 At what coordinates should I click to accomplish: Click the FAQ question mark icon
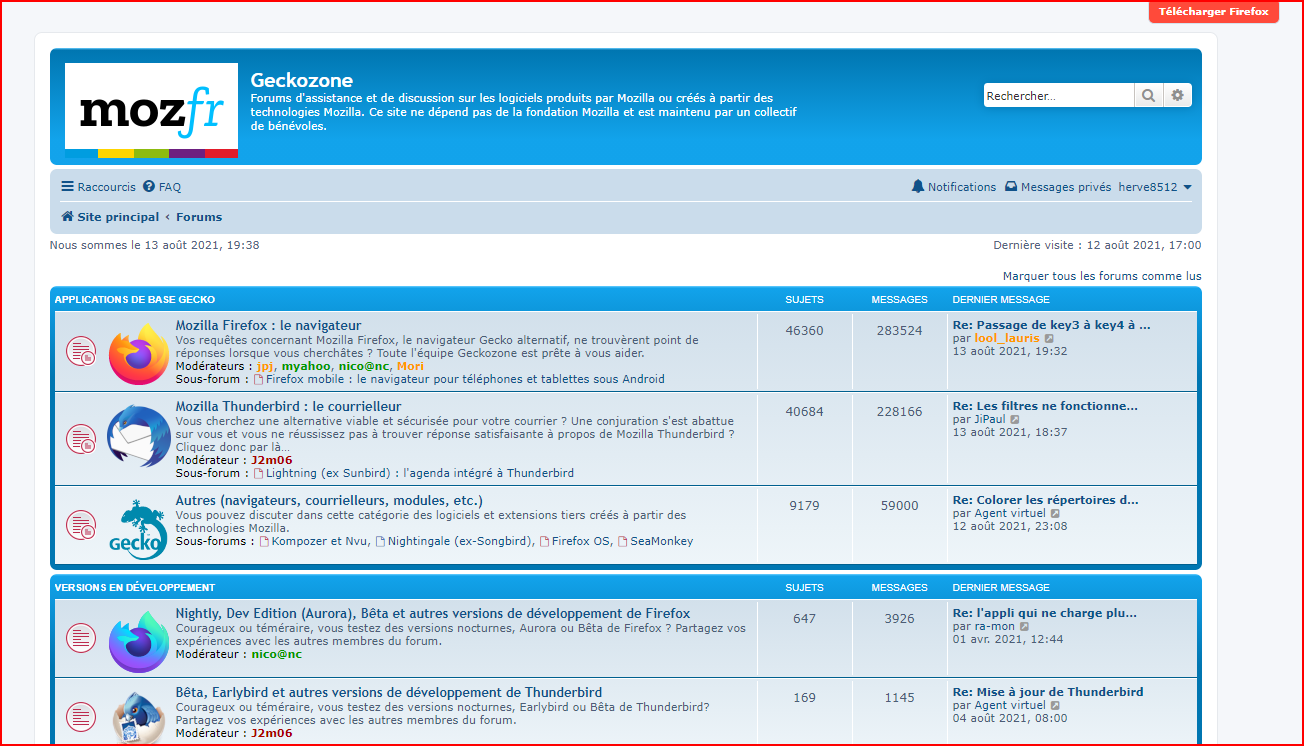pyautogui.click(x=149, y=187)
